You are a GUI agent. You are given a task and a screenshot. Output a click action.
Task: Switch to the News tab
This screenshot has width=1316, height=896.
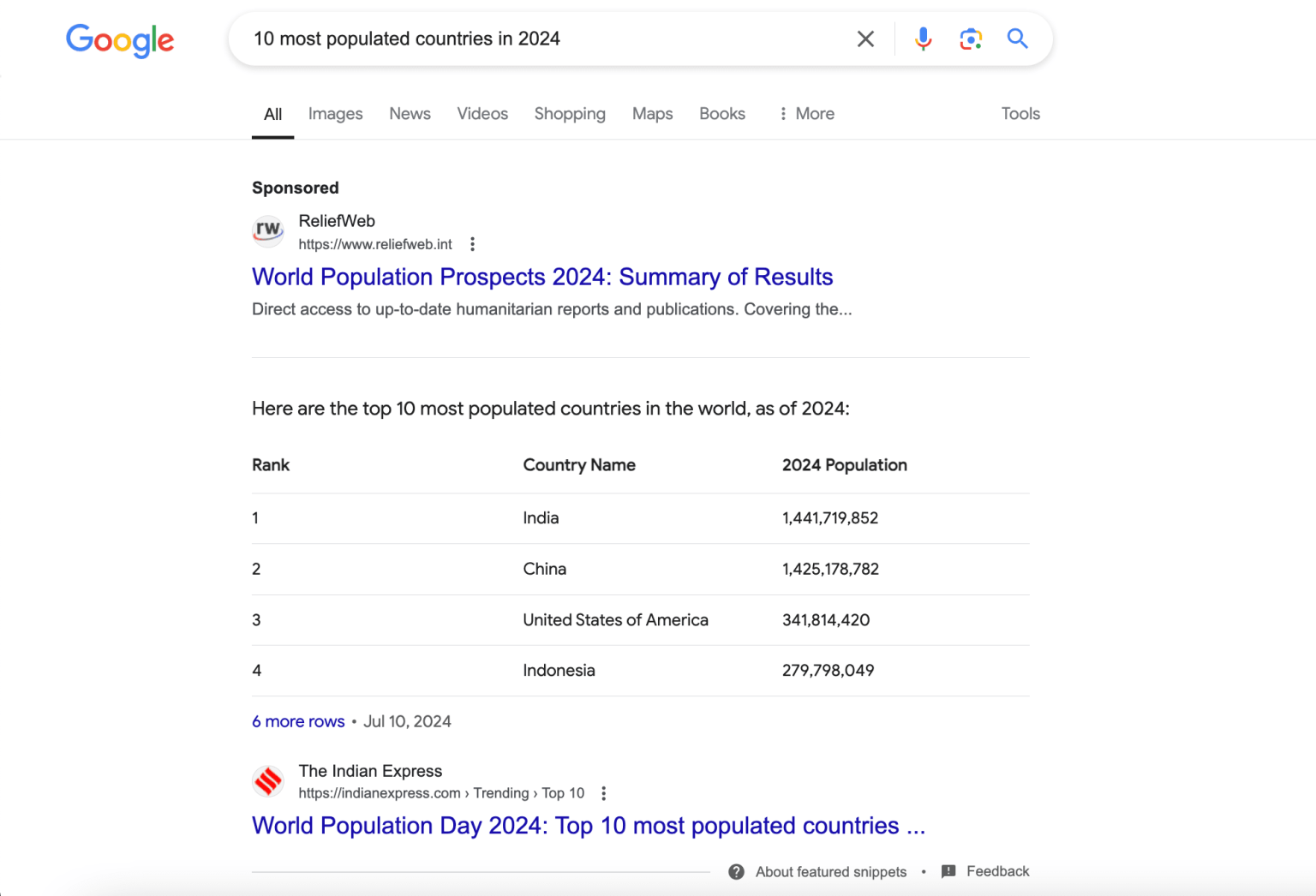[410, 113]
